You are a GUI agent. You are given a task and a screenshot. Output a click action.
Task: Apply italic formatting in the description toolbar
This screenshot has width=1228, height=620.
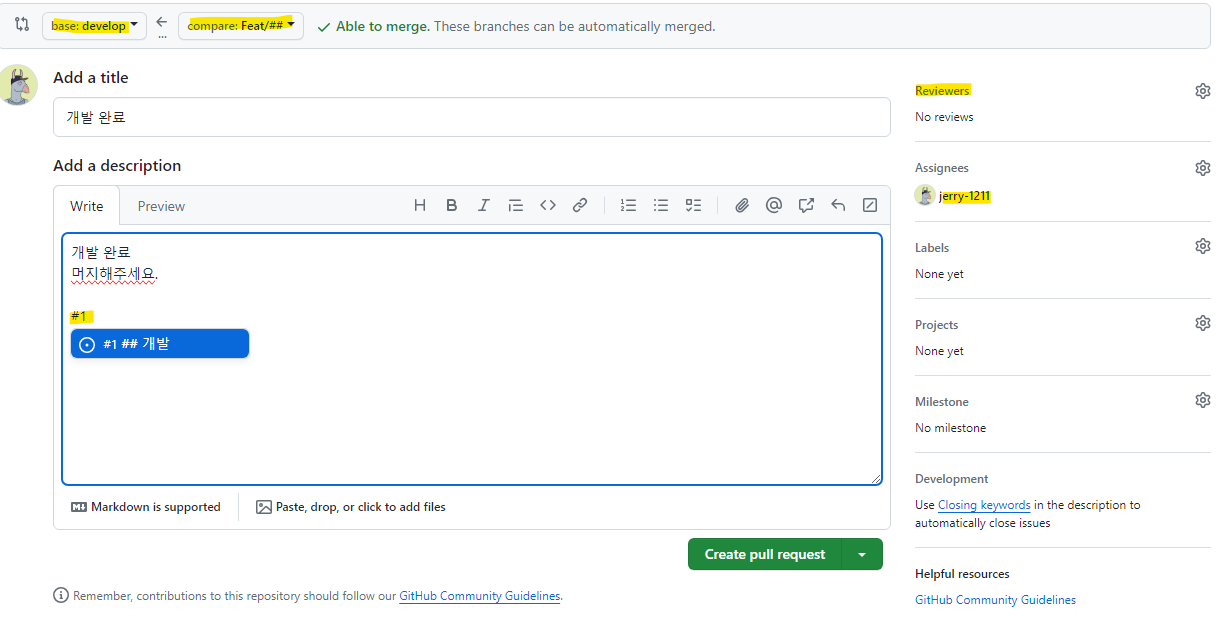click(484, 205)
